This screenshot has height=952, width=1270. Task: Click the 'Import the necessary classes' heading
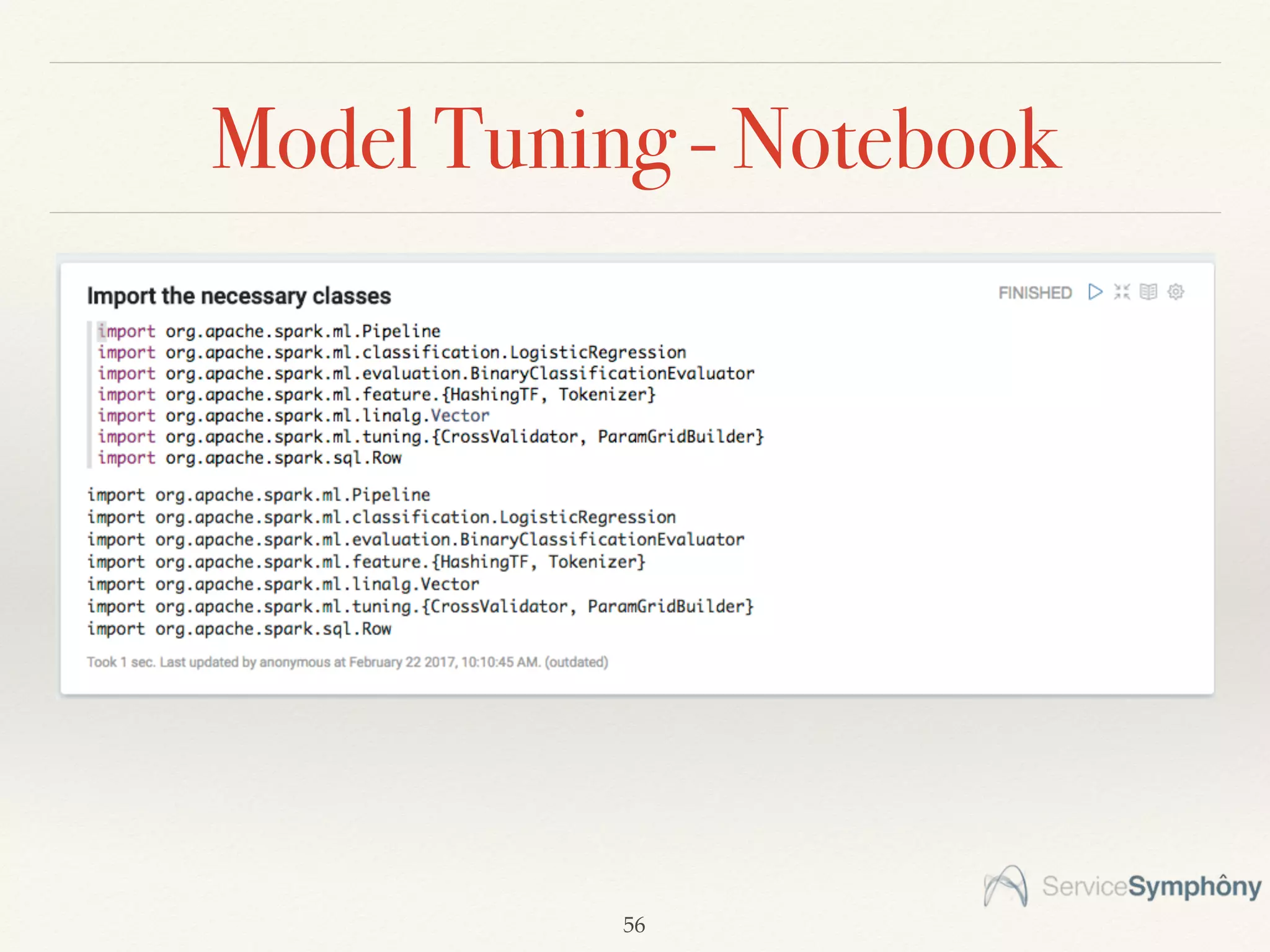coord(239,296)
